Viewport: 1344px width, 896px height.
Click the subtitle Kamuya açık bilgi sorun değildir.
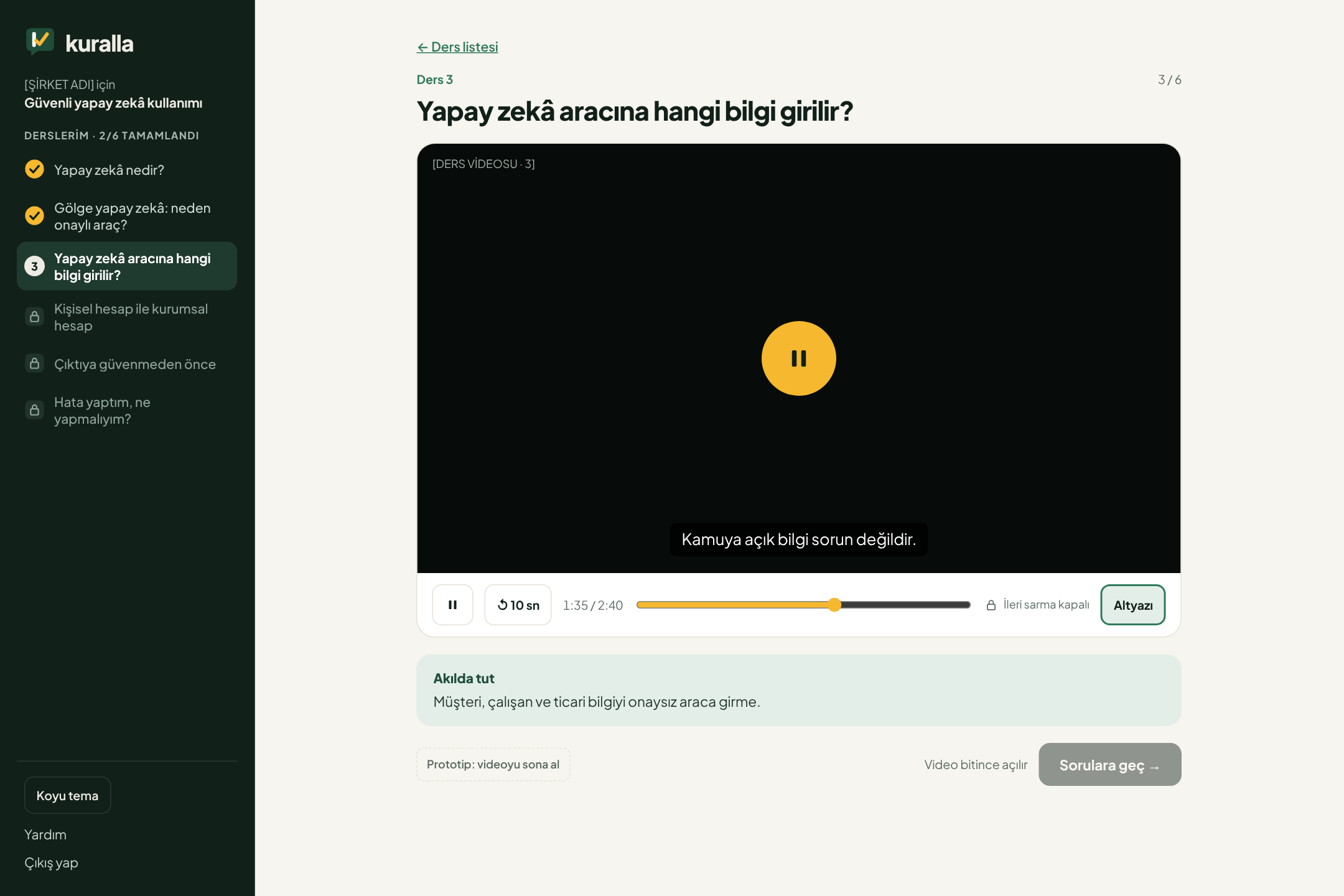798,539
